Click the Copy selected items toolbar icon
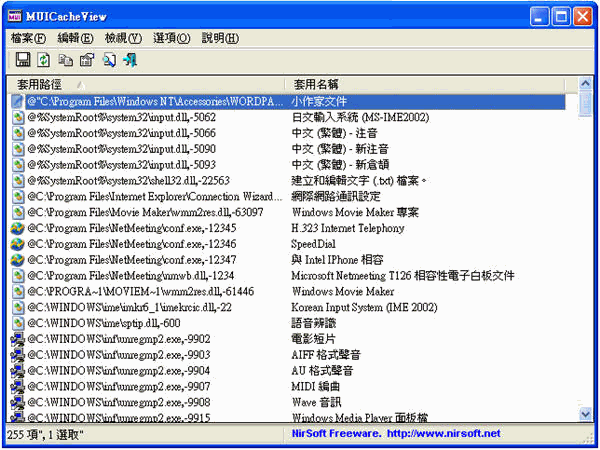 click(x=65, y=61)
